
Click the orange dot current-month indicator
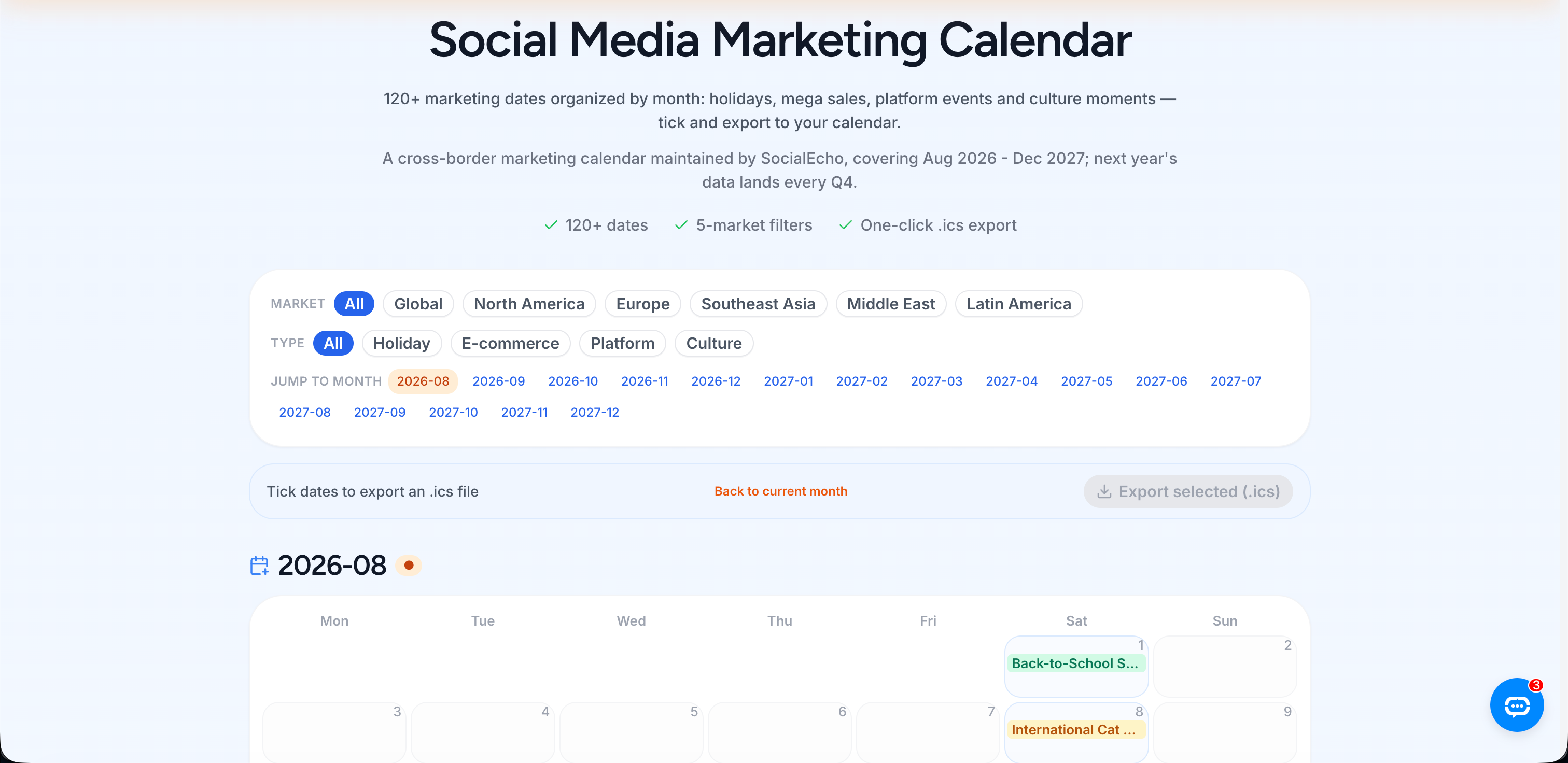(x=409, y=566)
